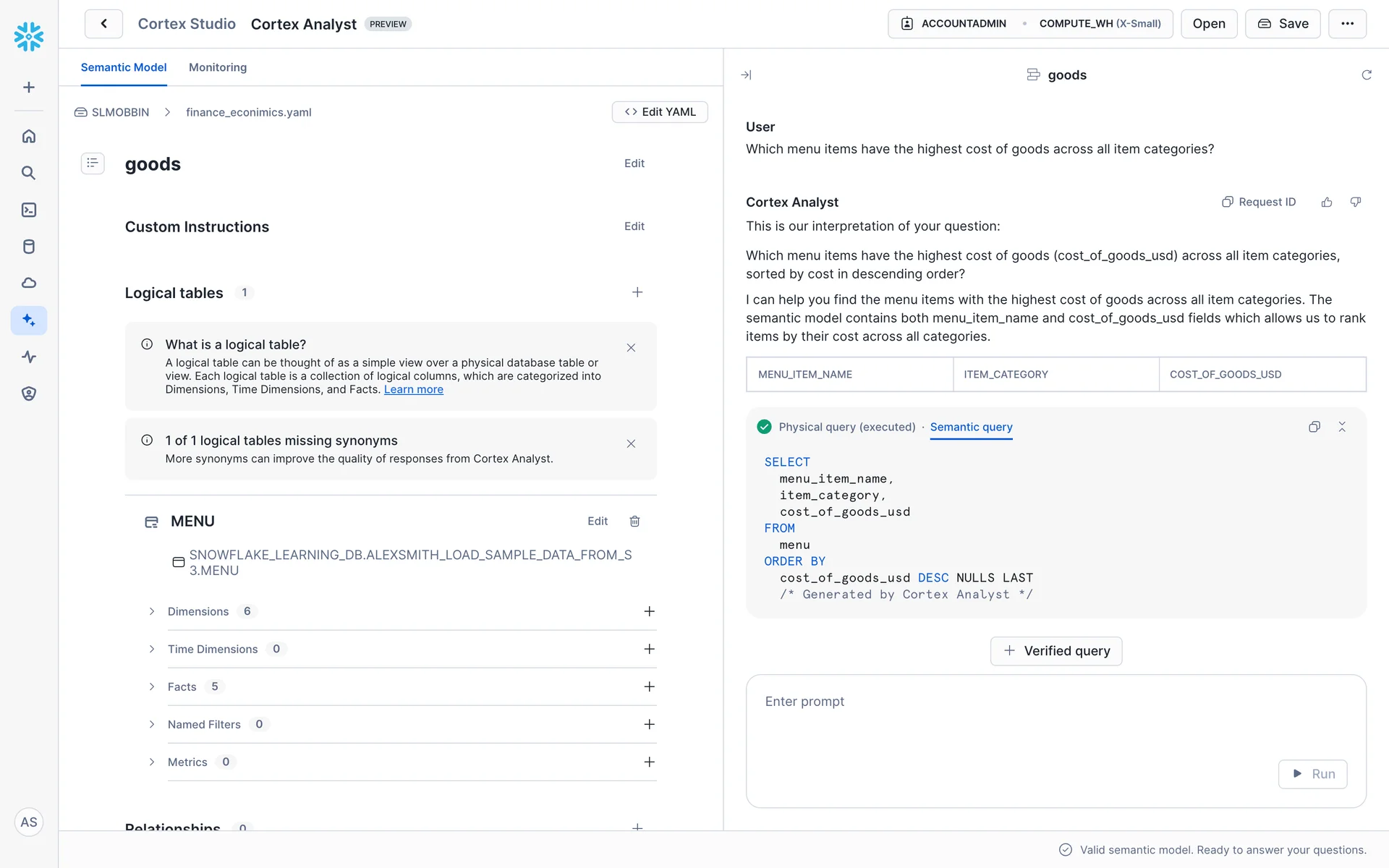Viewport: 1389px width, 868px height.
Task: Copy the SQL query with copy icon
Action: click(x=1314, y=427)
